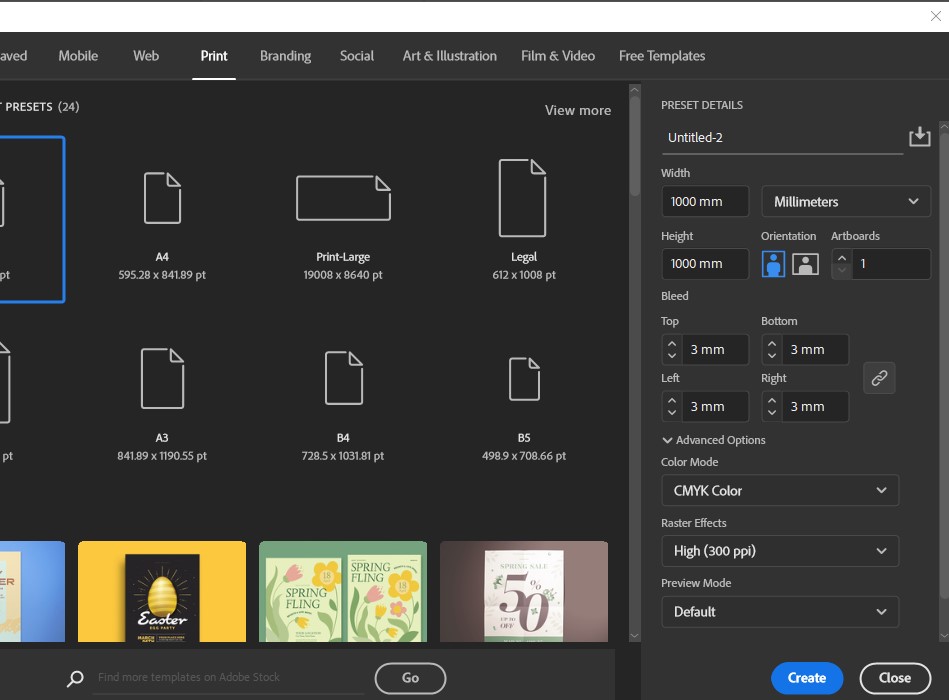Decrease Top bleed value

pos(672,356)
